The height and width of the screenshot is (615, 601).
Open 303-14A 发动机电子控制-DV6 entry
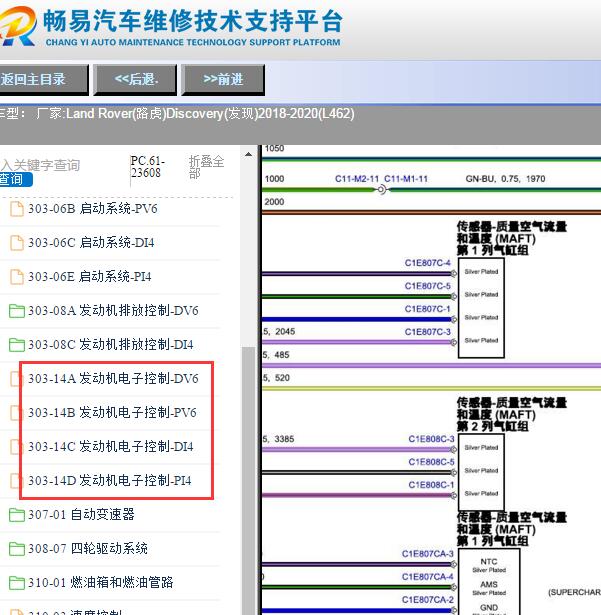pyautogui.click(x=113, y=378)
